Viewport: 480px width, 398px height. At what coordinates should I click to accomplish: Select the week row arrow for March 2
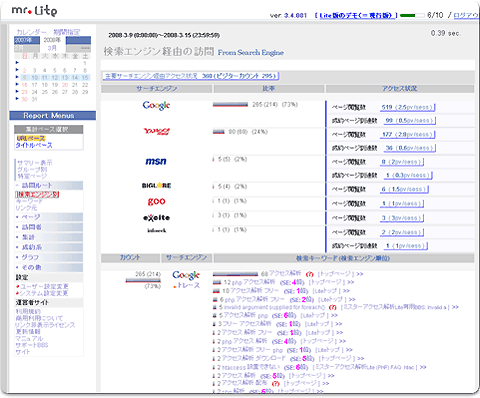(x=17, y=70)
